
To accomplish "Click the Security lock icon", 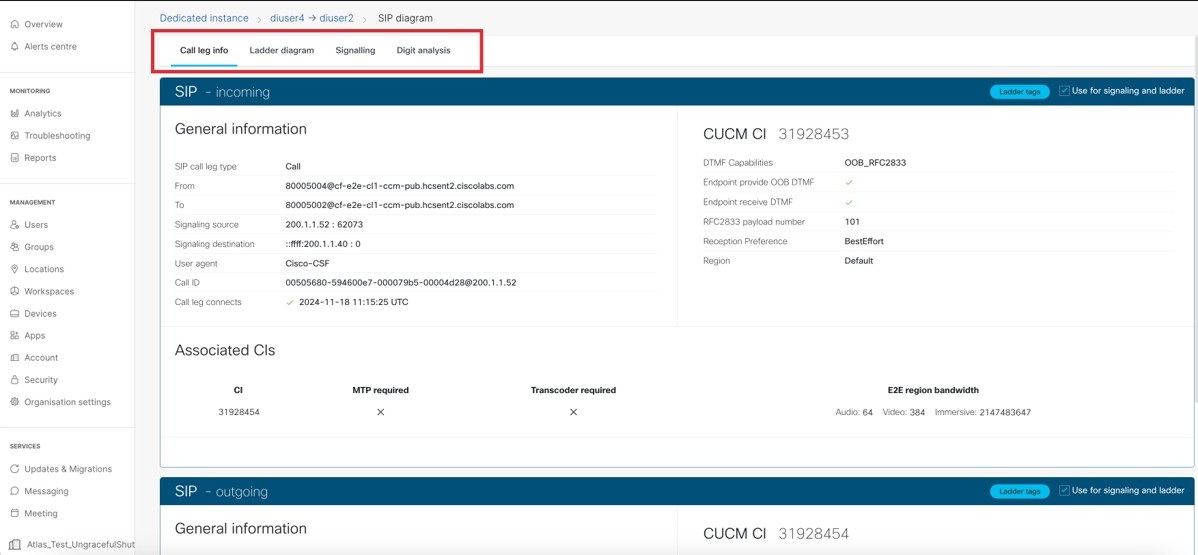I will (x=14, y=380).
